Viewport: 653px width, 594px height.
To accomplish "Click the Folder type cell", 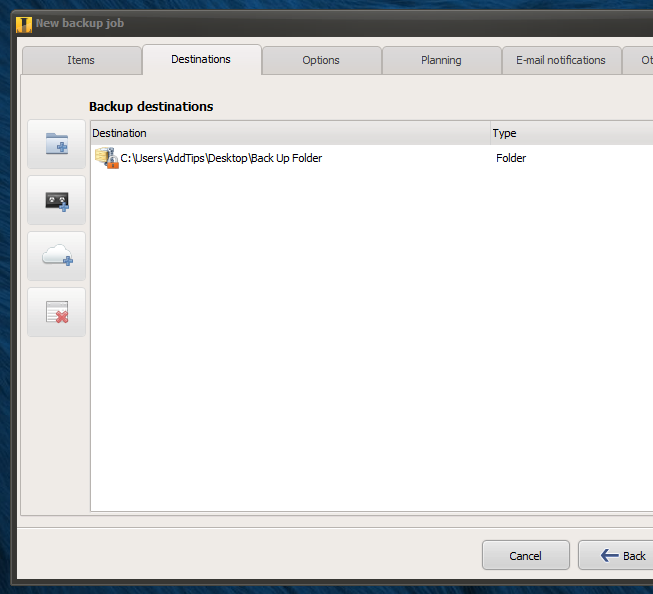I will tap(511, 158).
